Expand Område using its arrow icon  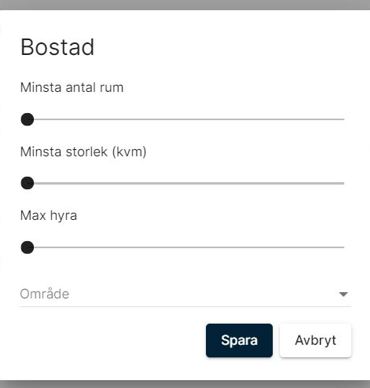[x=343, y=294]
